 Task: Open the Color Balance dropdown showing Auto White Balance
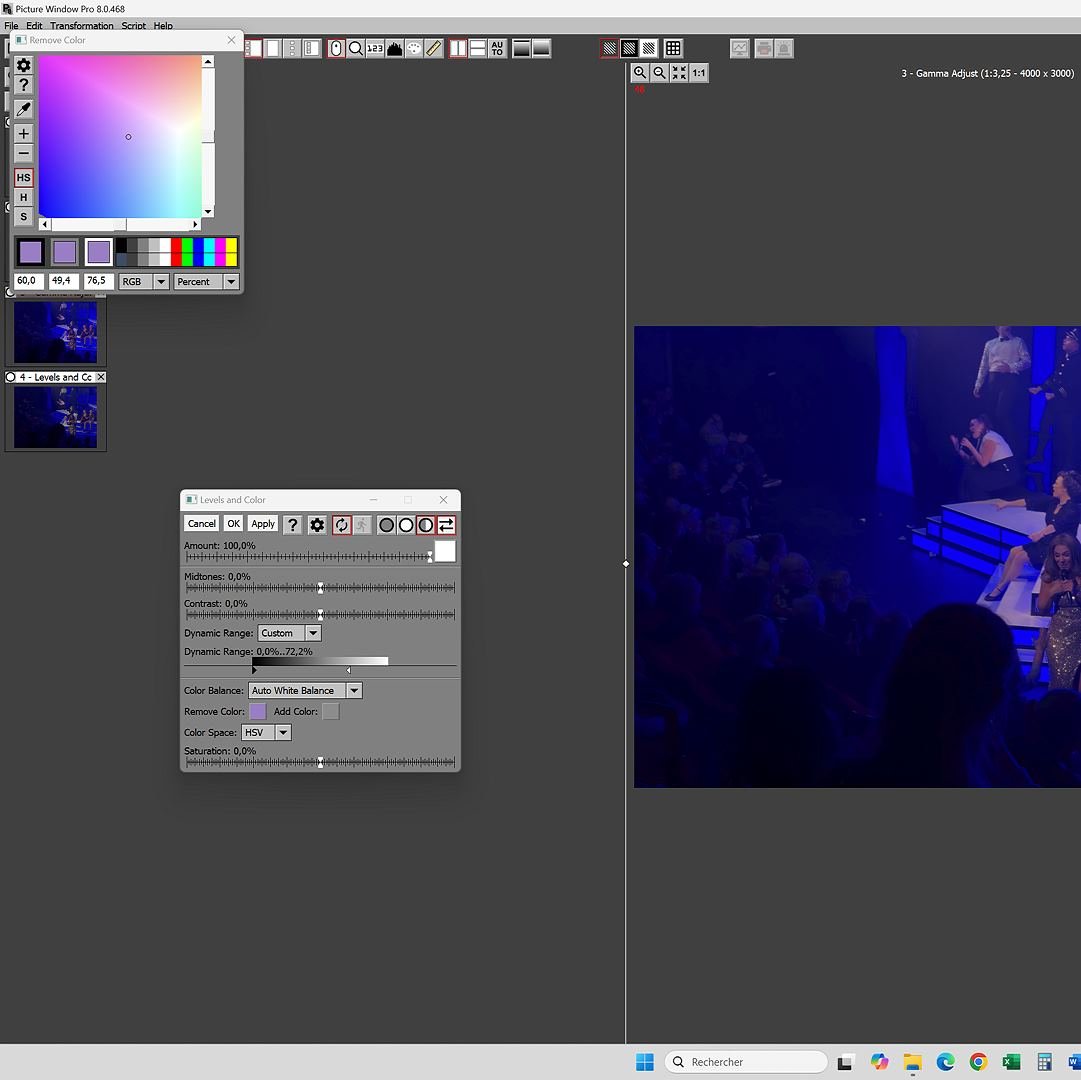[353, 690]
